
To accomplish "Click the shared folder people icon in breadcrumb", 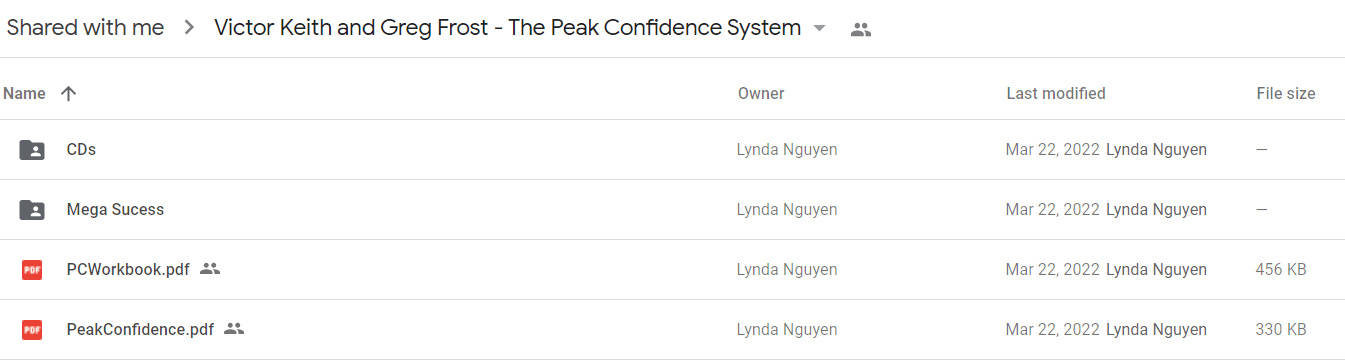I will (x=861, y=29).
